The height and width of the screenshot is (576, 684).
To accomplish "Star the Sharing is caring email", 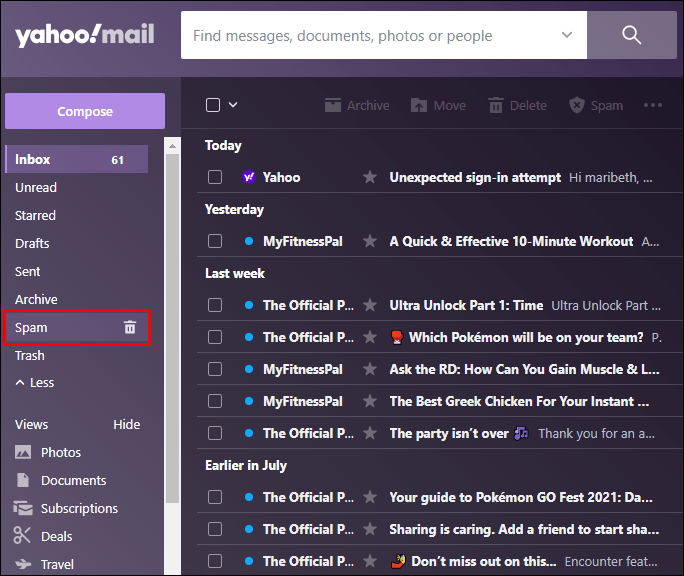I will point(370,529).
